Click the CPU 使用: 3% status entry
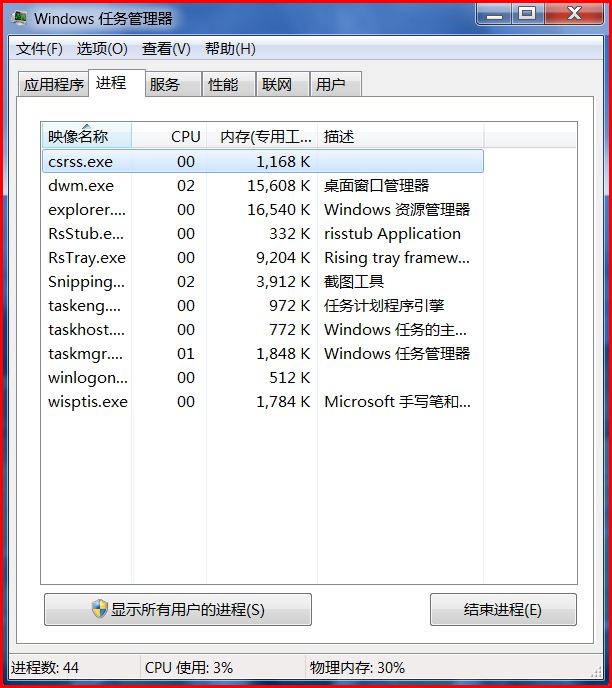The image size is (612, 688). pos(189,668)
